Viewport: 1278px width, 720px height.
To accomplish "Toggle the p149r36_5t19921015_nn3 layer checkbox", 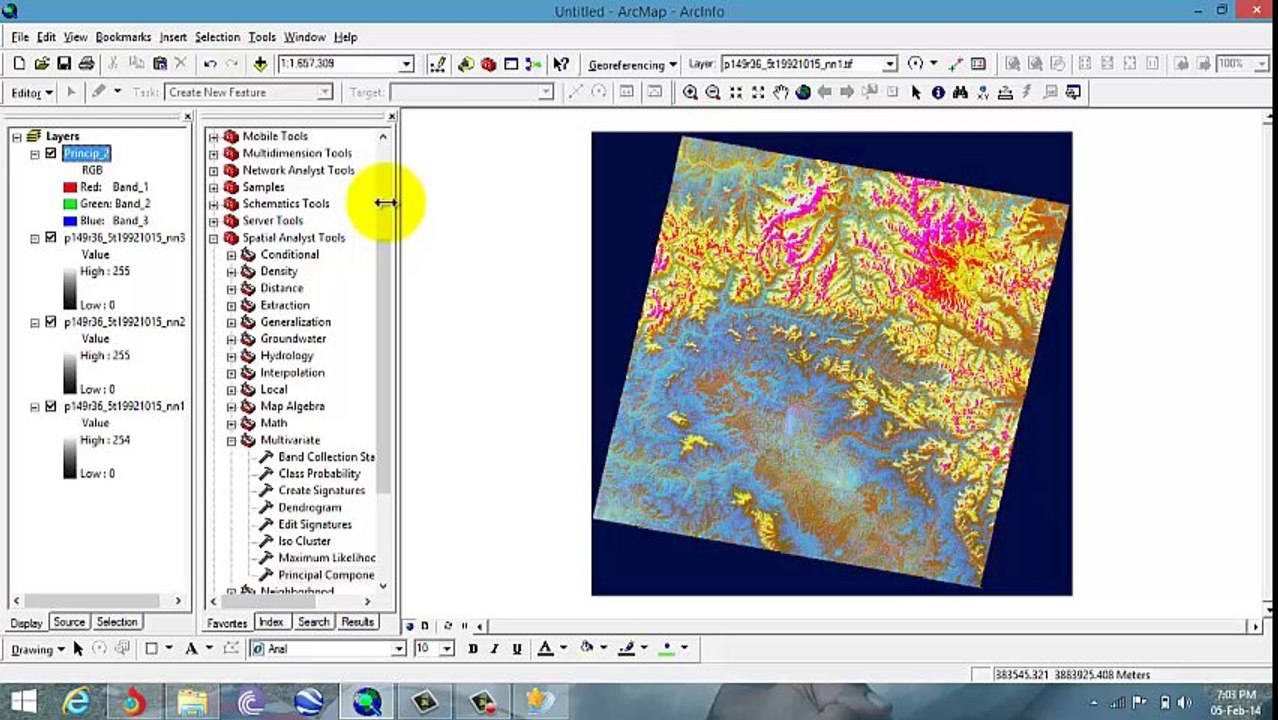I will tap(51, 238).
